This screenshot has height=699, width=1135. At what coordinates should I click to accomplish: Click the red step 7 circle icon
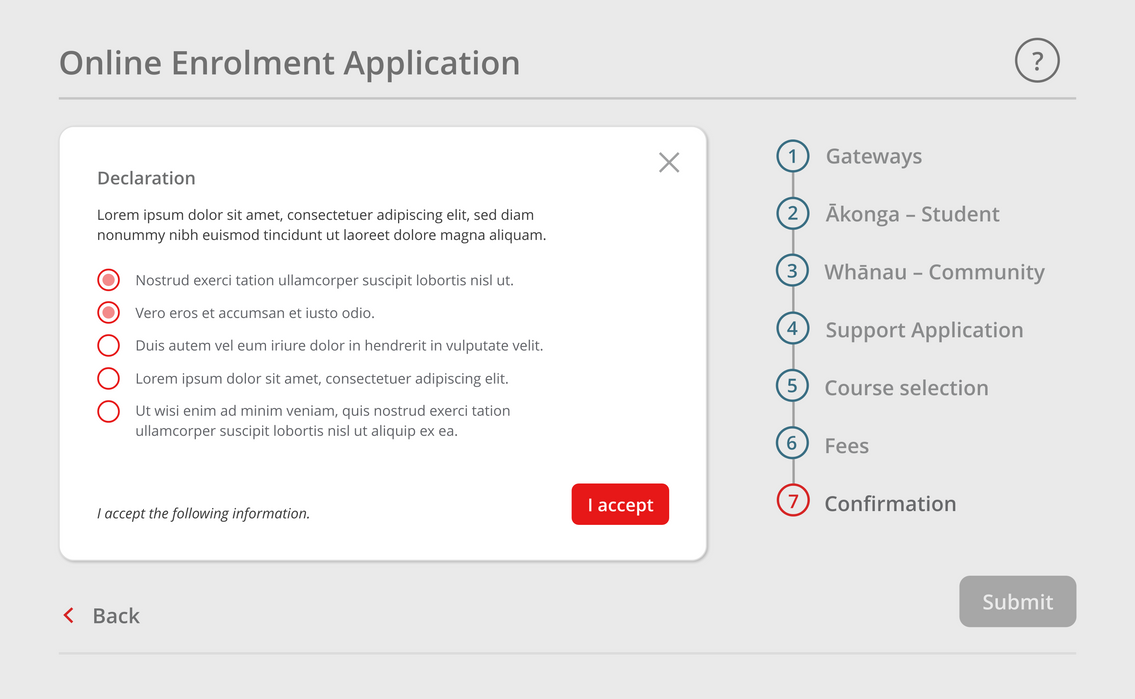[793, 502]
